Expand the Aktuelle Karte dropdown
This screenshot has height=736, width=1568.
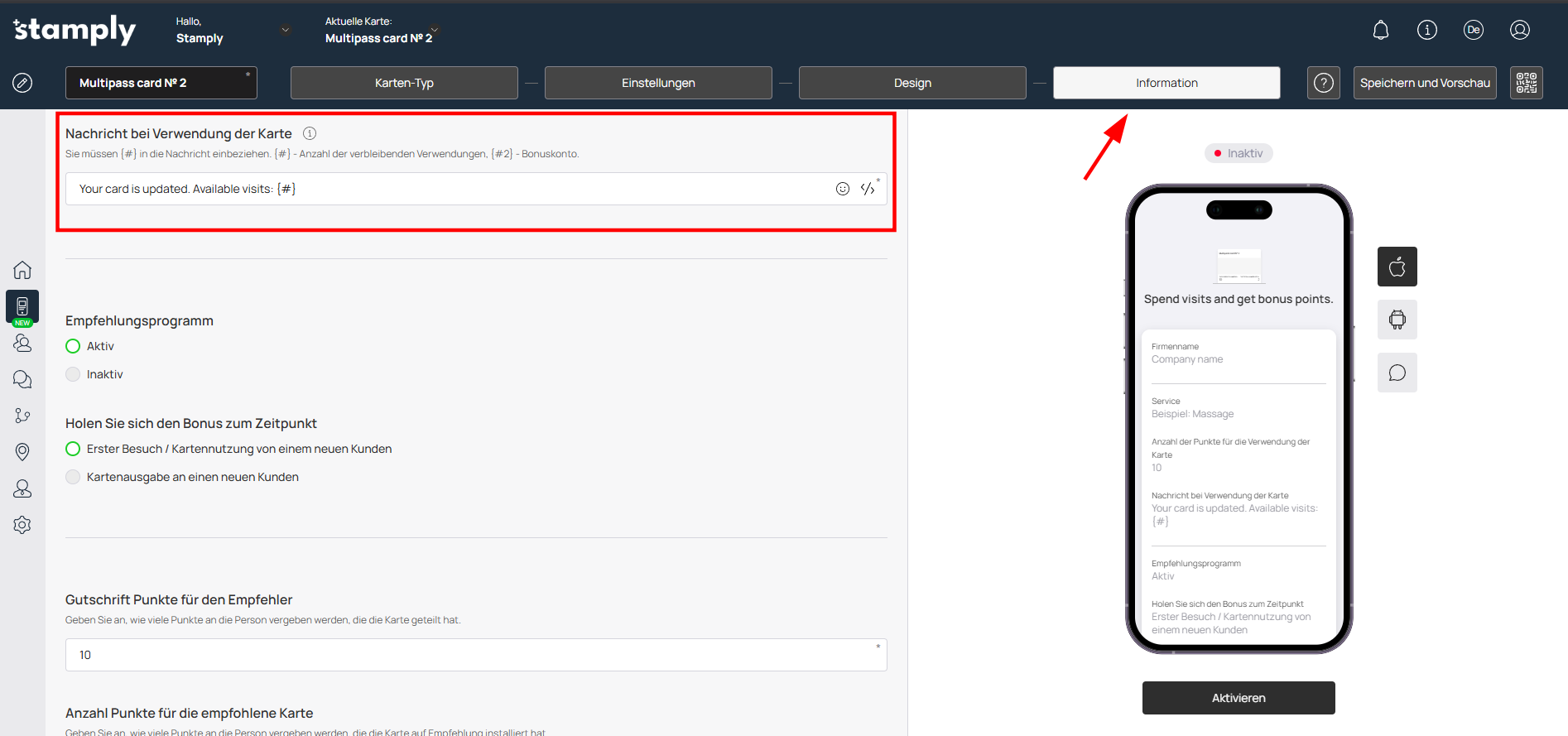click(435, 31)
